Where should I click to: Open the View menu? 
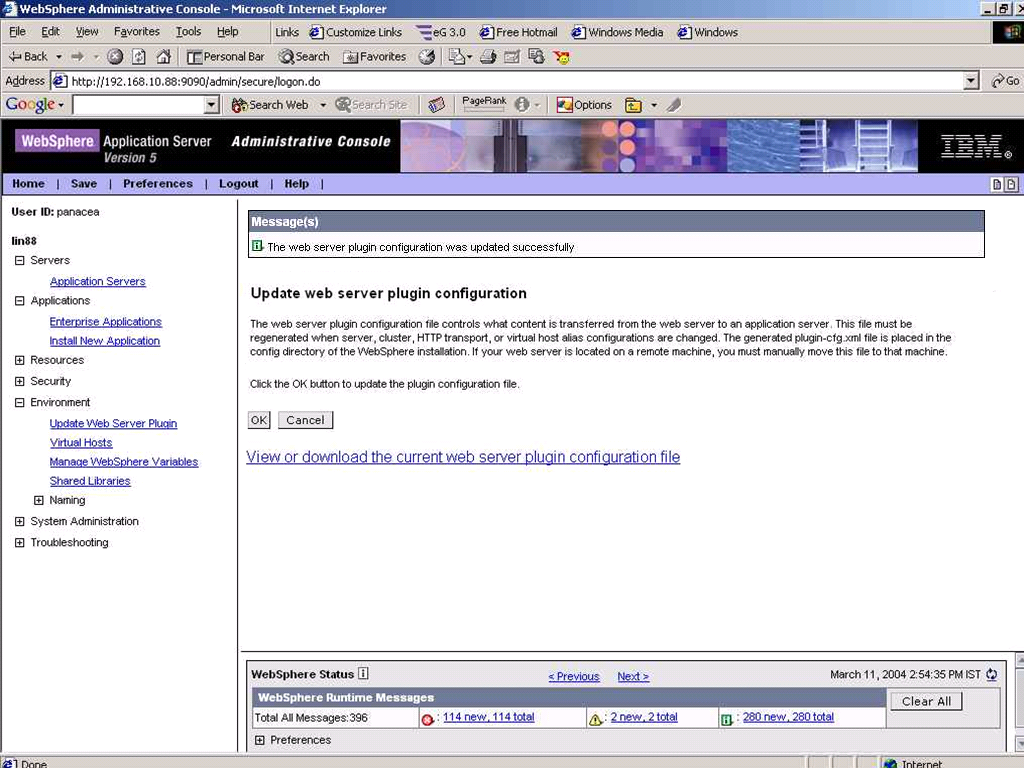coord(87,31)
